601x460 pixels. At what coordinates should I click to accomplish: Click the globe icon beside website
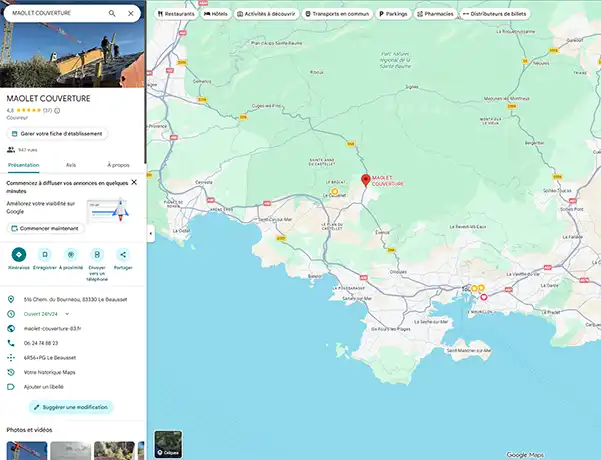click(11, 329)
